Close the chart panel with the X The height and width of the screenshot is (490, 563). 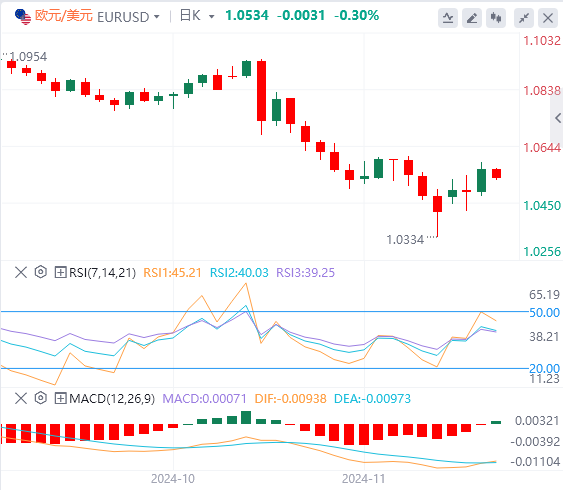tap(548, 18)
